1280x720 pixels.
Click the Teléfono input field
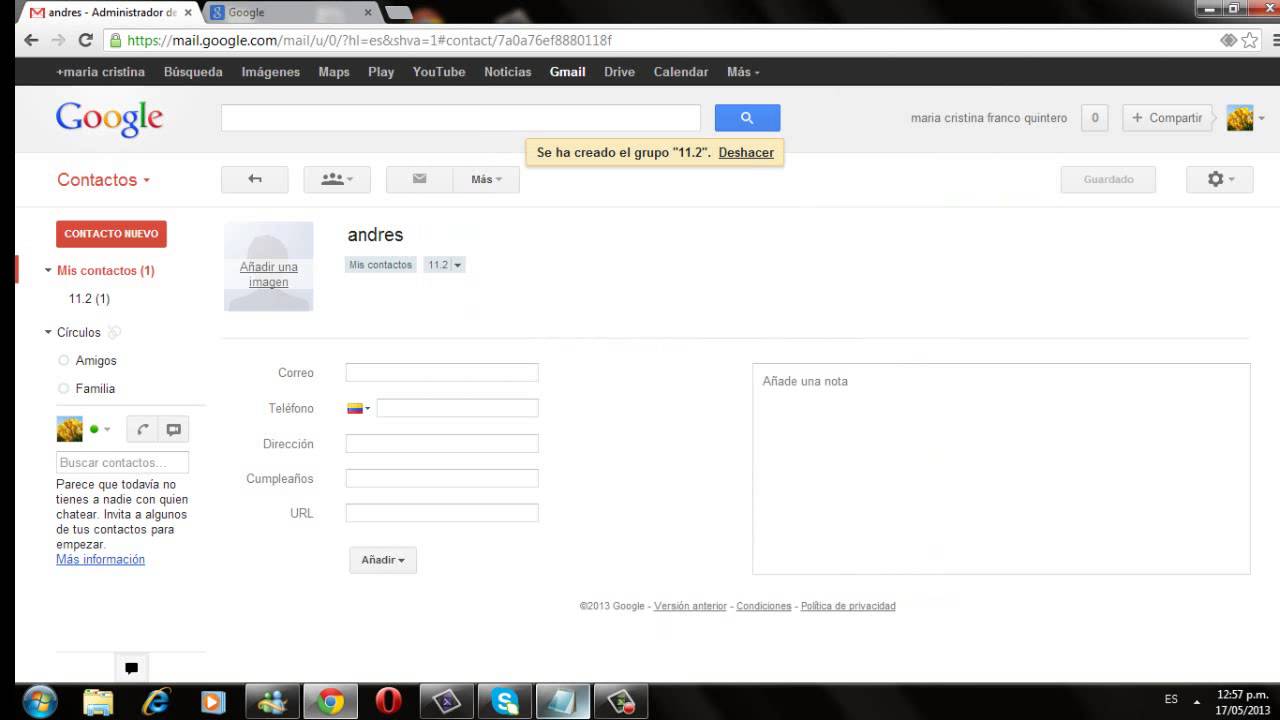(x=457, y=408)
